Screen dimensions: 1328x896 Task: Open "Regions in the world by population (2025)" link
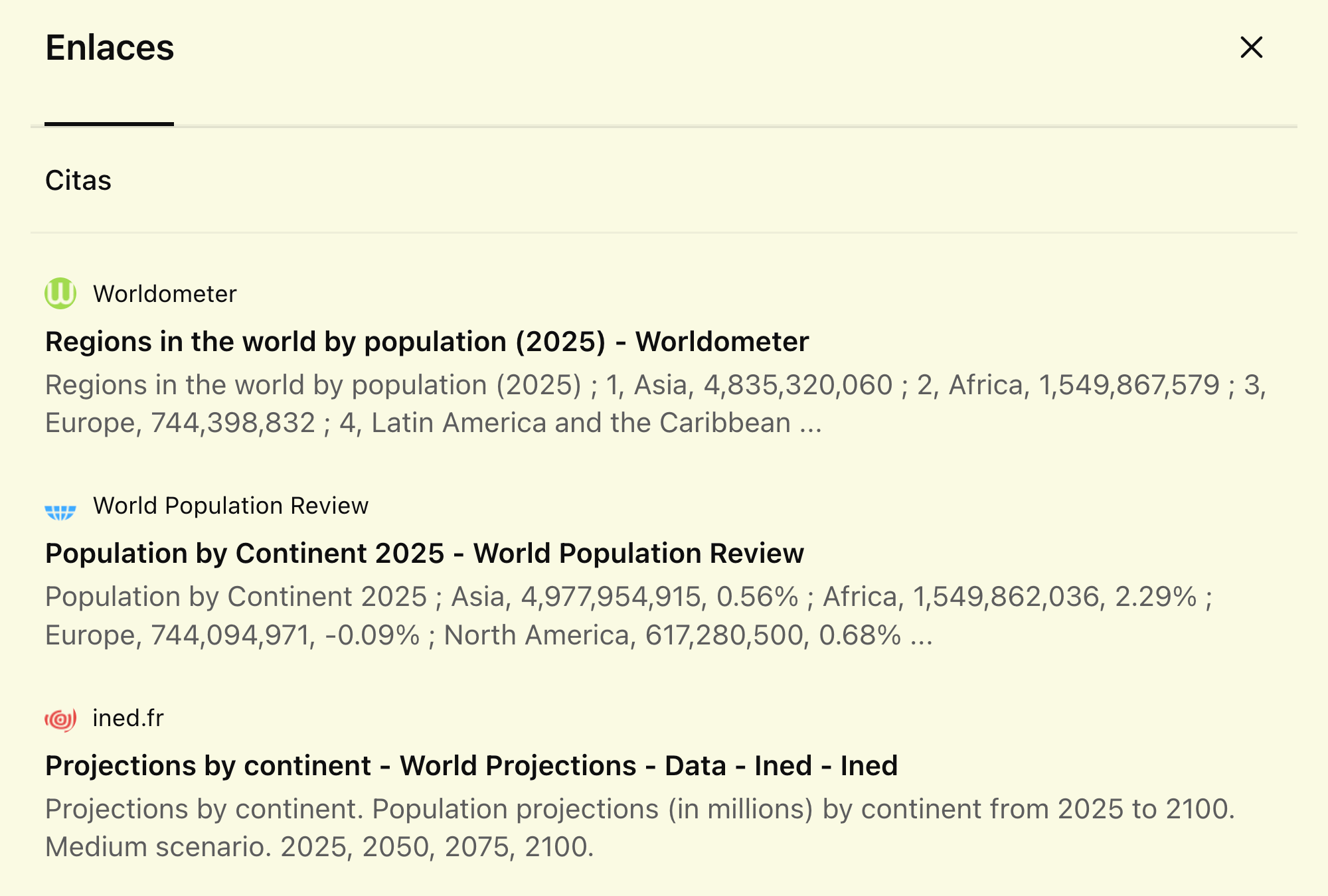click(427, 342)
